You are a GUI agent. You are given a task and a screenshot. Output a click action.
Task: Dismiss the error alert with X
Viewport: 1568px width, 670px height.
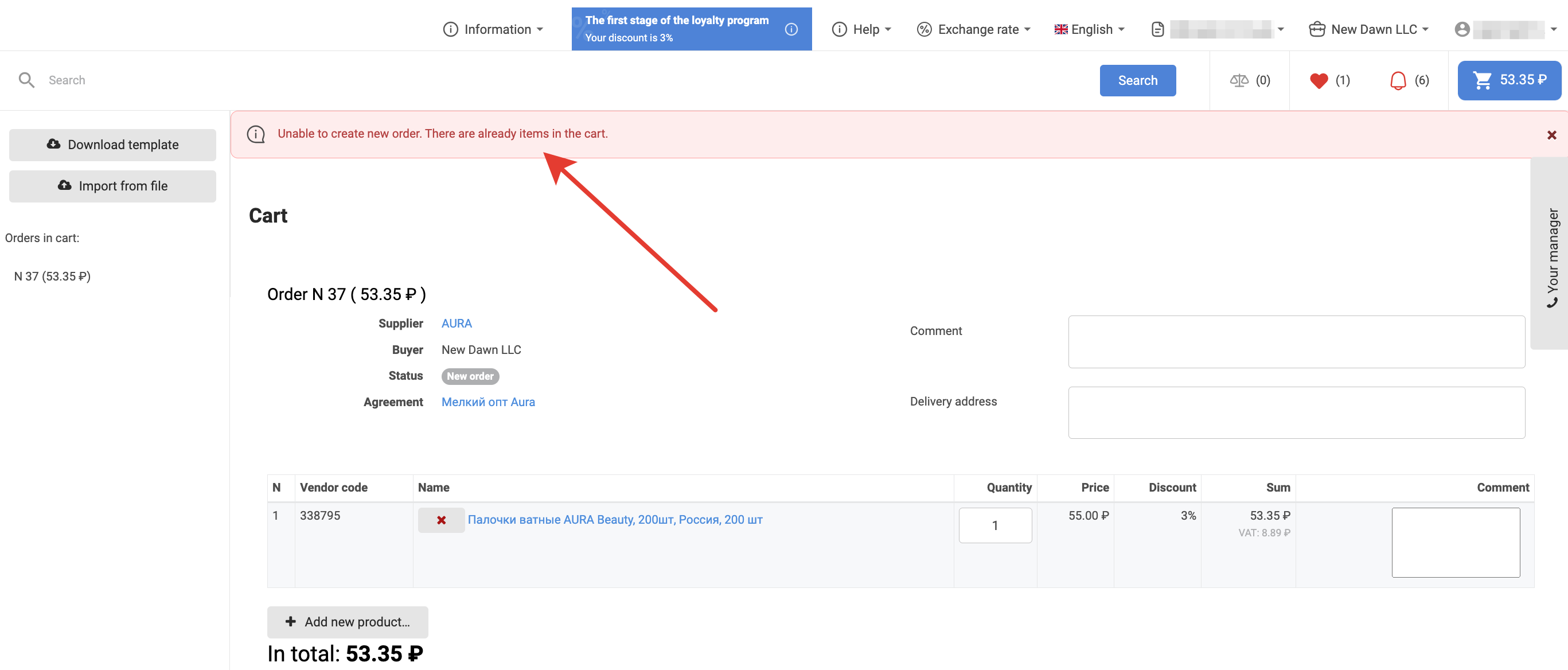[x=1551, y=135]
